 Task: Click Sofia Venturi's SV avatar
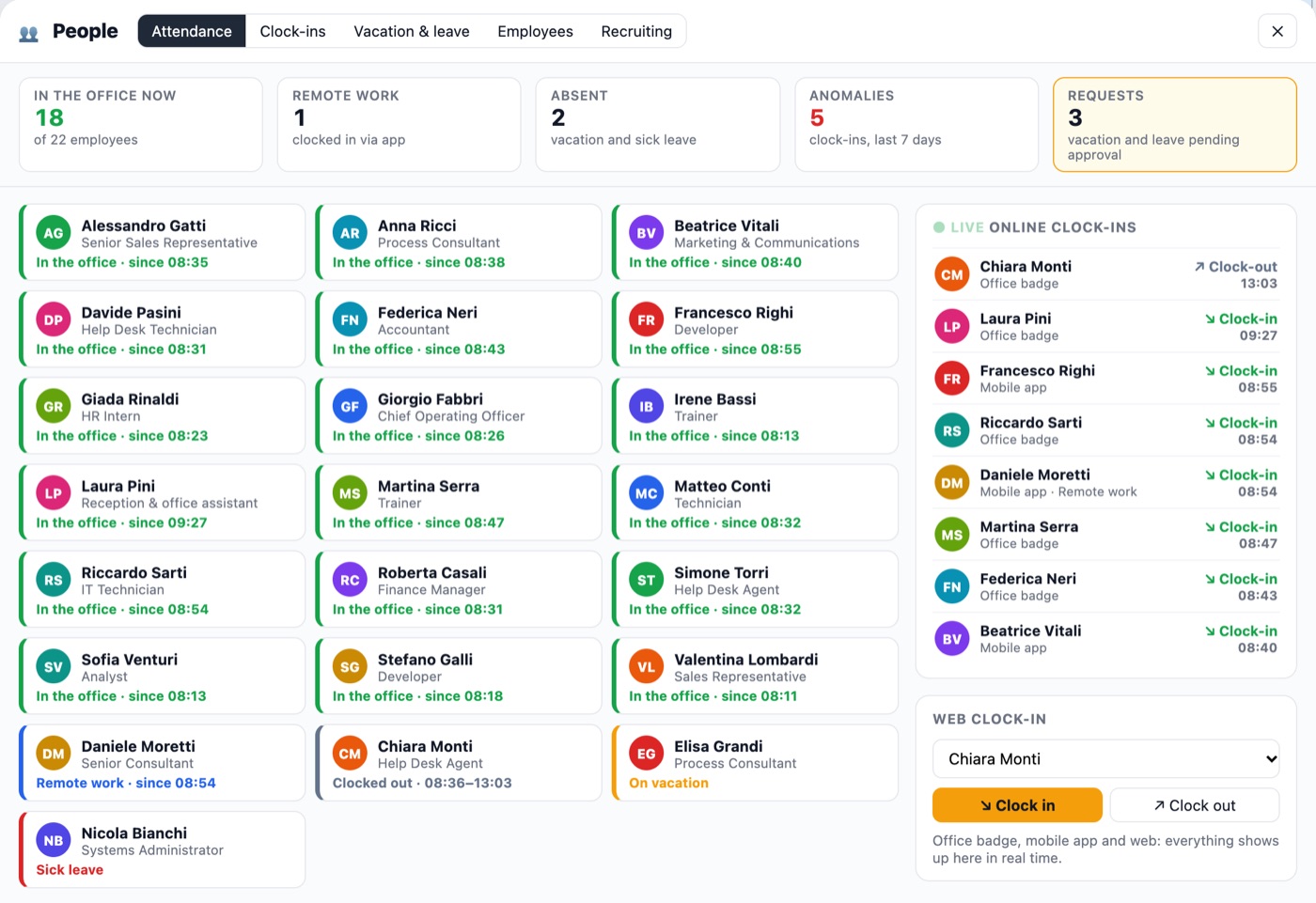[54, 667]
